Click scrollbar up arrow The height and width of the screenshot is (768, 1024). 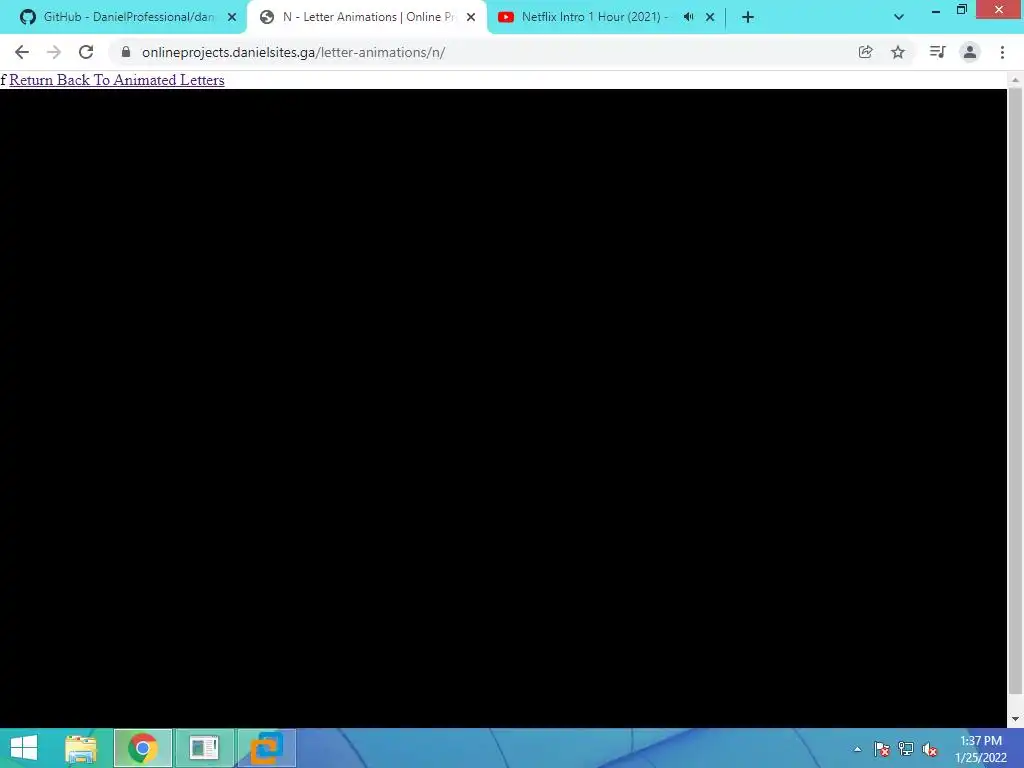(1015, 80)
